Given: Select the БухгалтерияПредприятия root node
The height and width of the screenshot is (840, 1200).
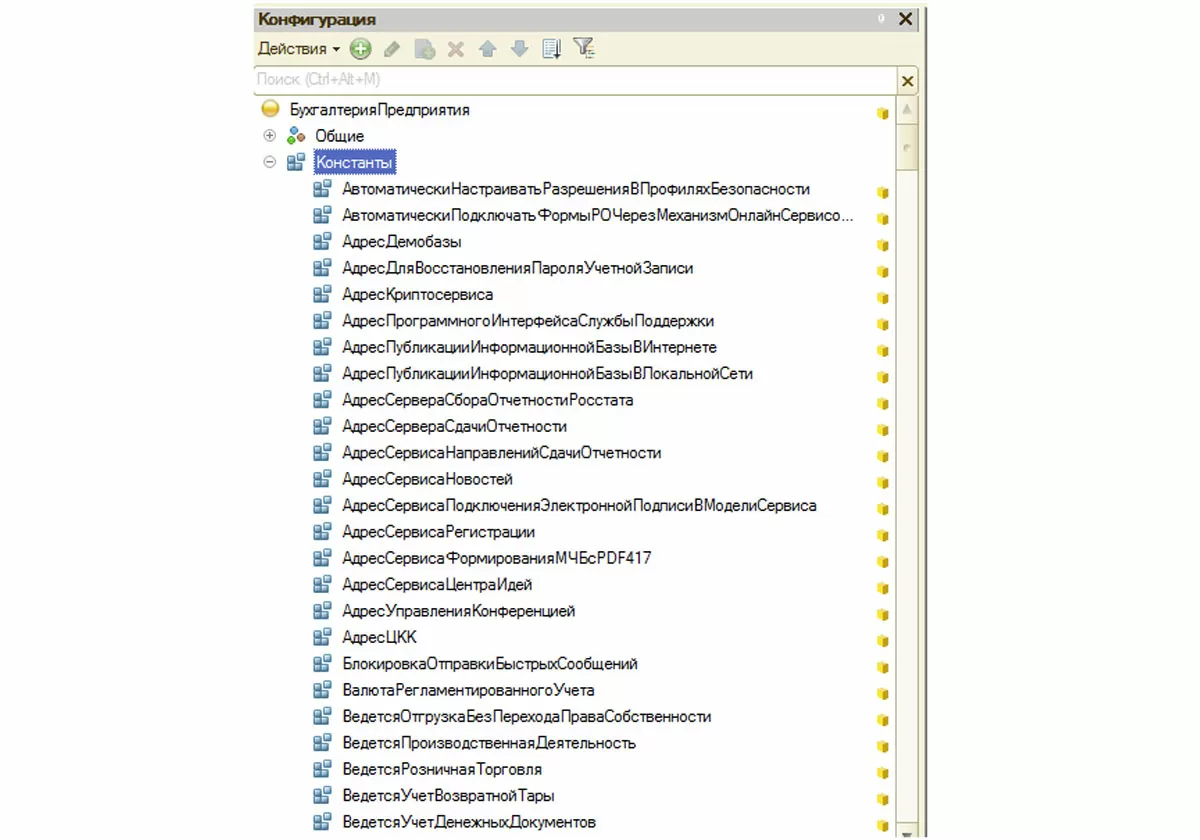Looking at the screenshot, I should (379, 110).
